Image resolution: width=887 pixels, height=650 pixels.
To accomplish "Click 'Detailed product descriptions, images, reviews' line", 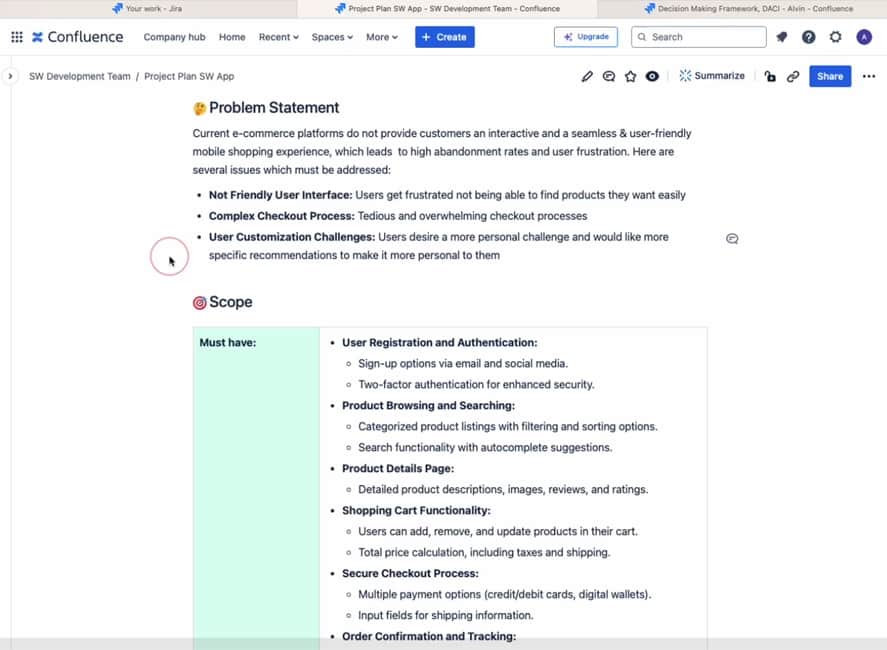I will tap(503, 489).
